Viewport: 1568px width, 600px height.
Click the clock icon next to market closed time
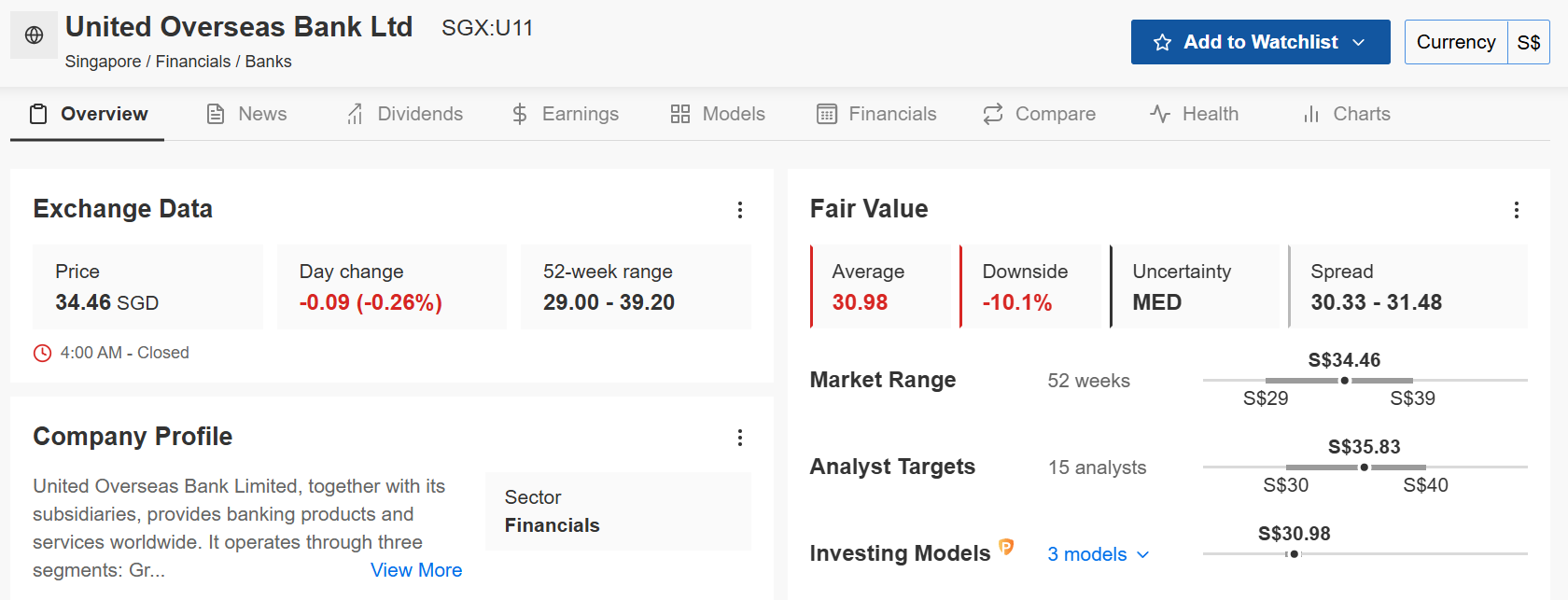42,353
